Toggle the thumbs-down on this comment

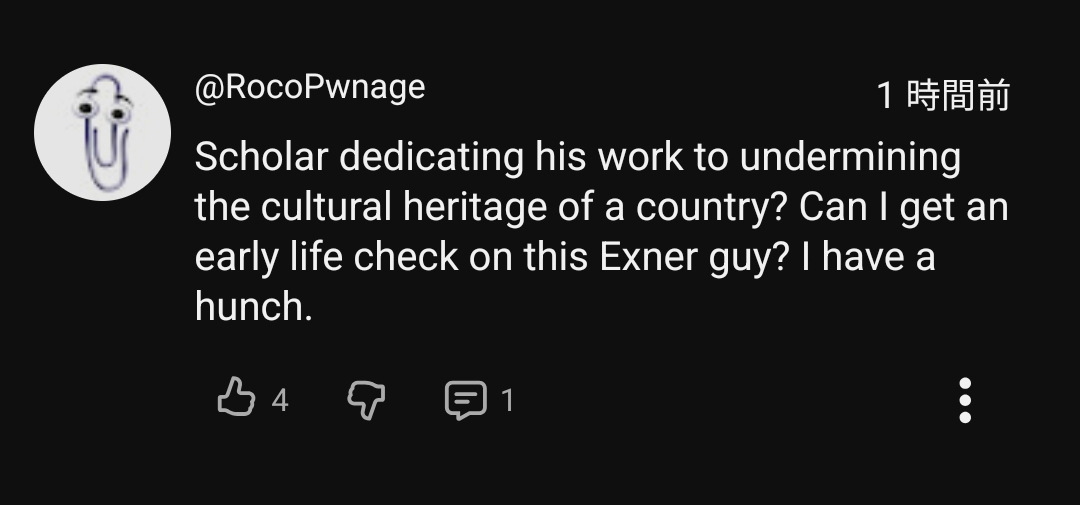[365, 400]
